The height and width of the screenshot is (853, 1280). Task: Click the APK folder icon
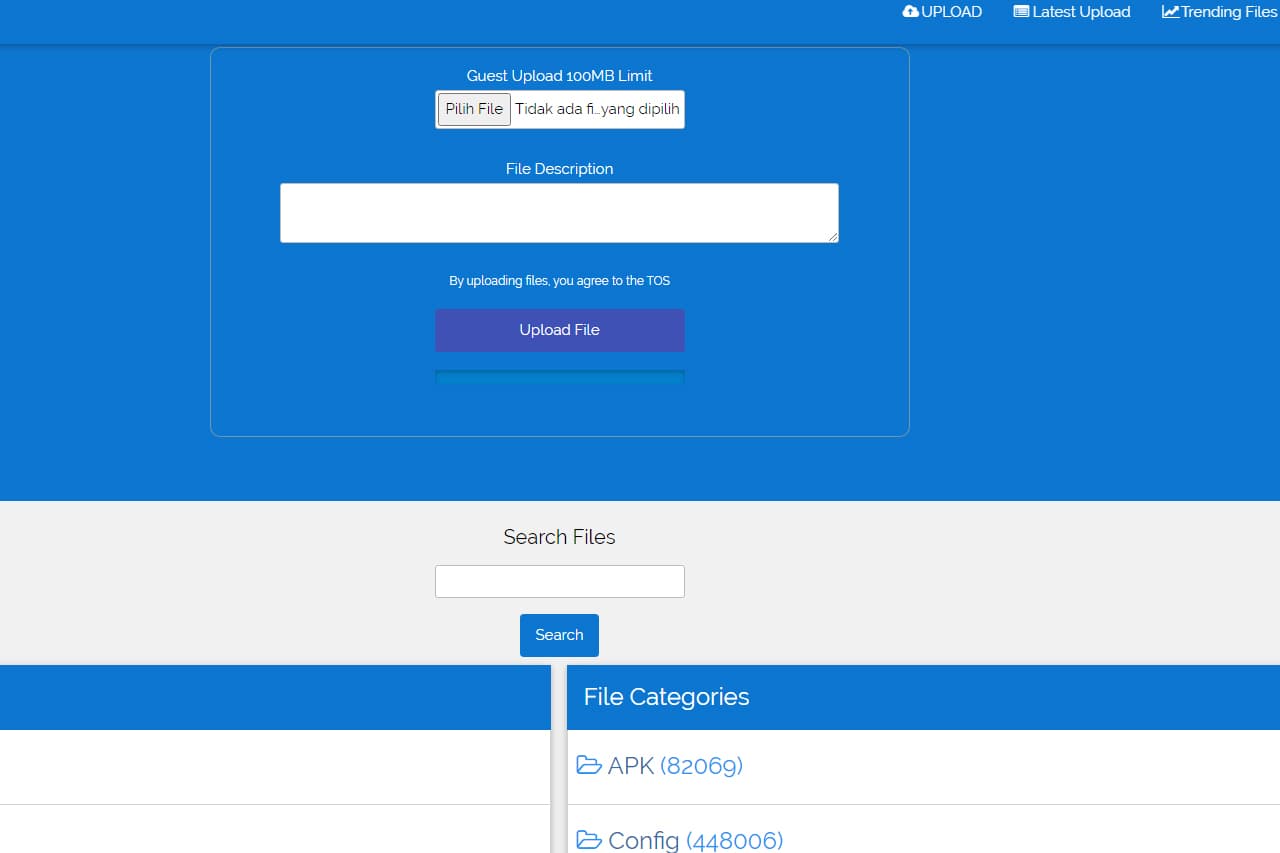tap(589, 766)
